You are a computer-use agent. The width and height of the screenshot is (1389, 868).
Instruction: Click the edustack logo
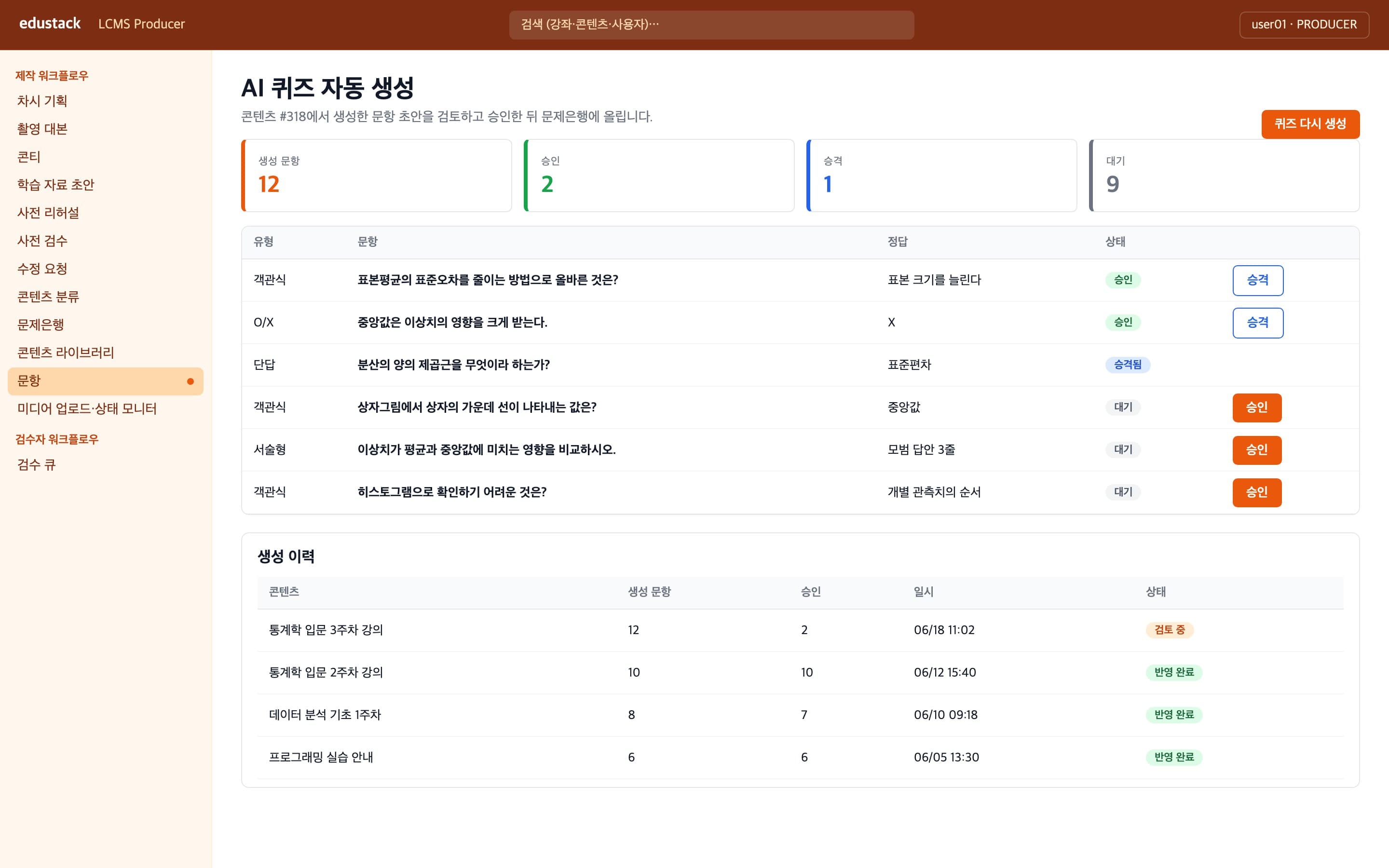(50, 24)
